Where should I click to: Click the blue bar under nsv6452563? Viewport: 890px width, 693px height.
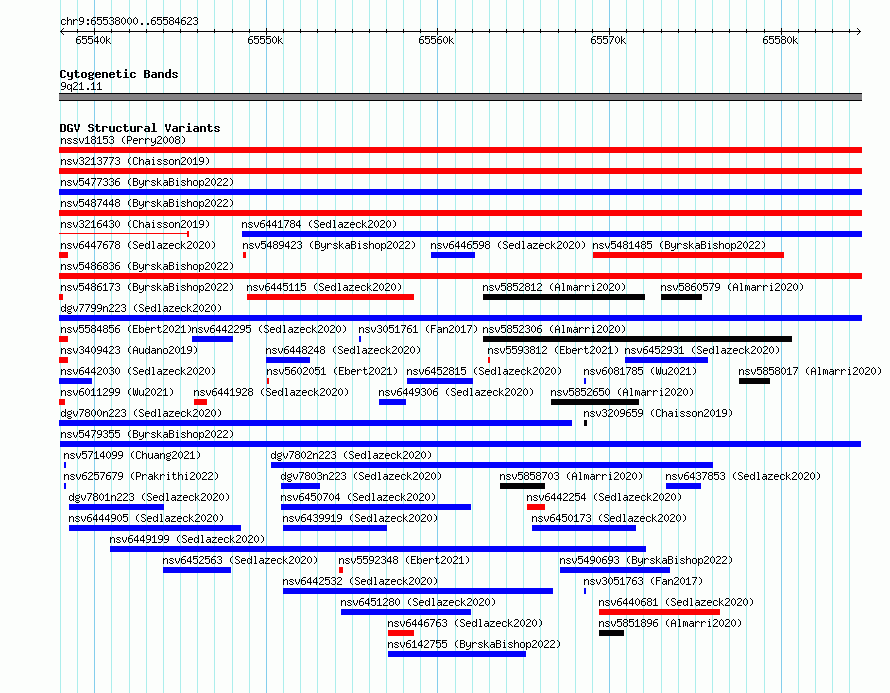tap(197, 570)
